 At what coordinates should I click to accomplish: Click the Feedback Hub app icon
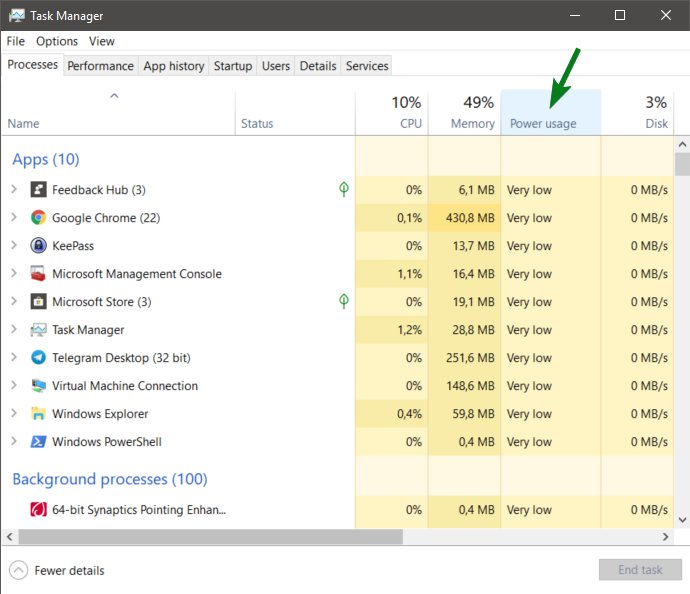tap(38, 190)
